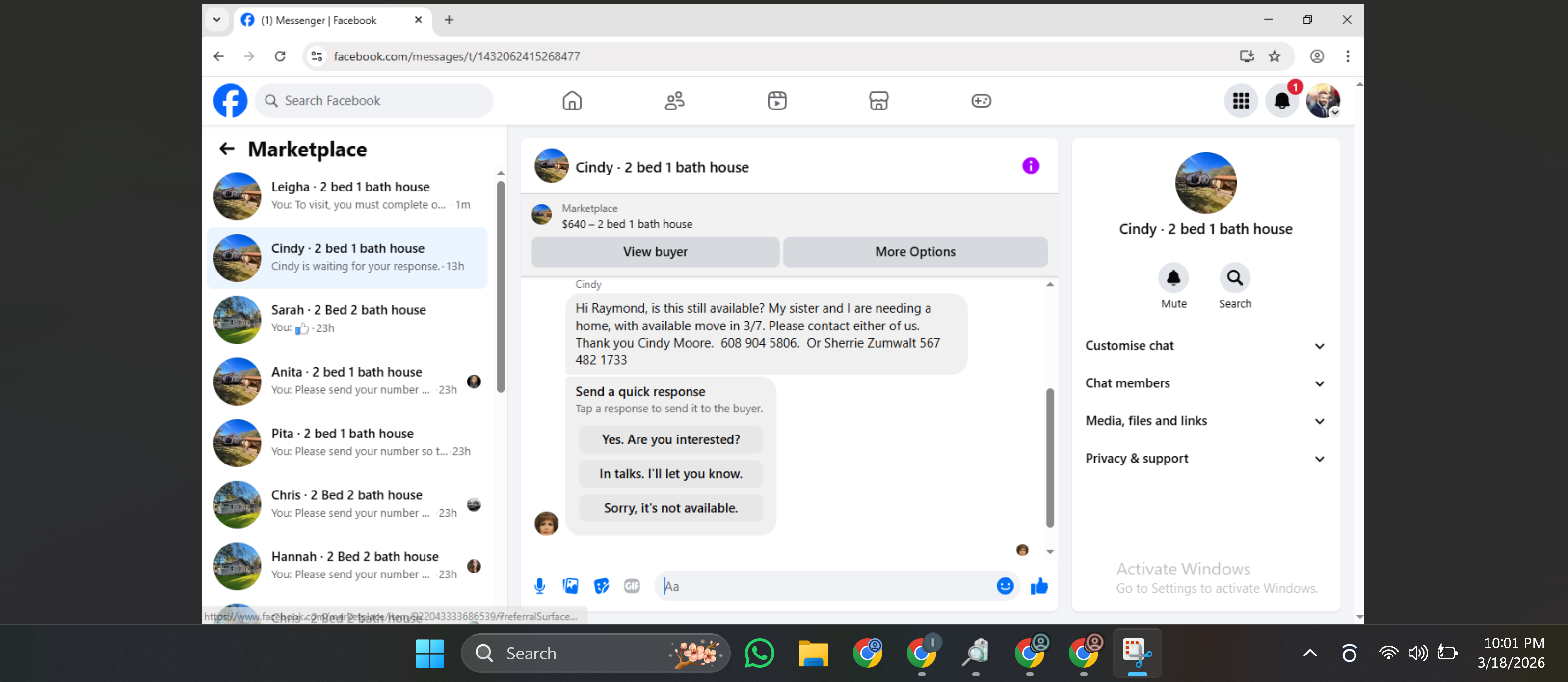This screenshot has height=682, width=1568.
Task: Expand the Chat members section
Action: click(1205, 383)
